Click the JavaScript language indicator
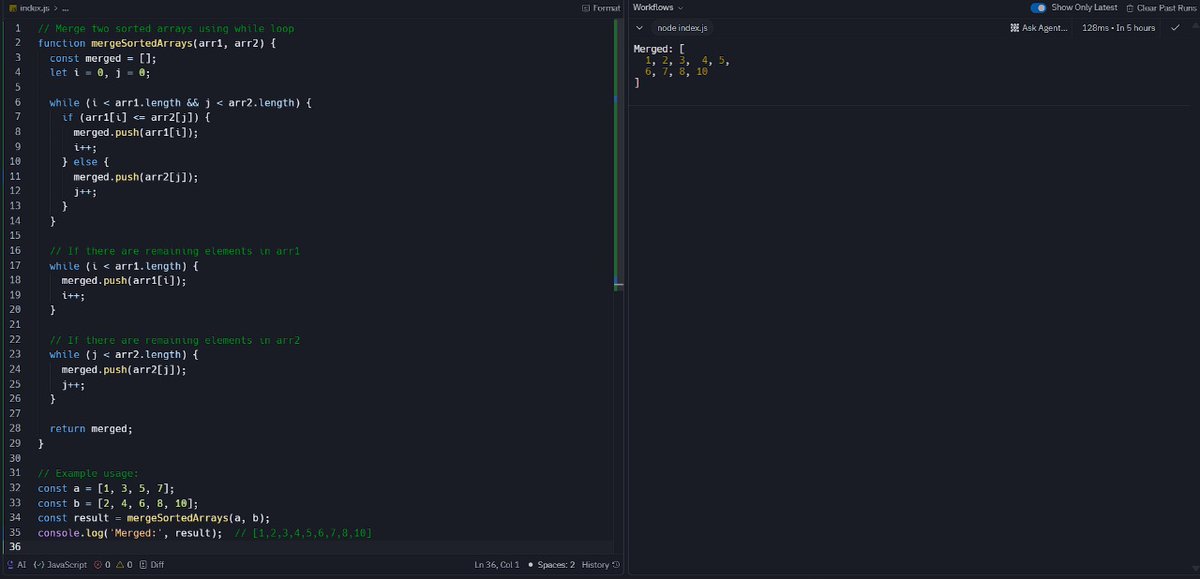Image resolution: width=1200 pixels, height=579 pixels. (59, 565)
